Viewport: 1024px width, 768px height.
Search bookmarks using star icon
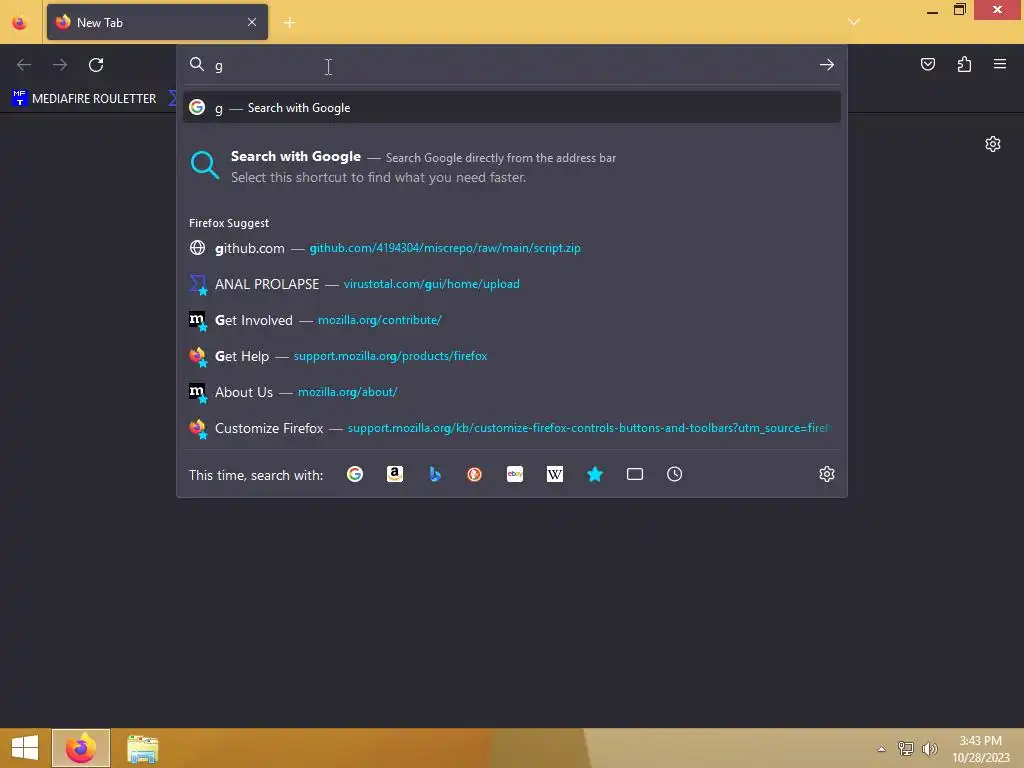(594, 474)
